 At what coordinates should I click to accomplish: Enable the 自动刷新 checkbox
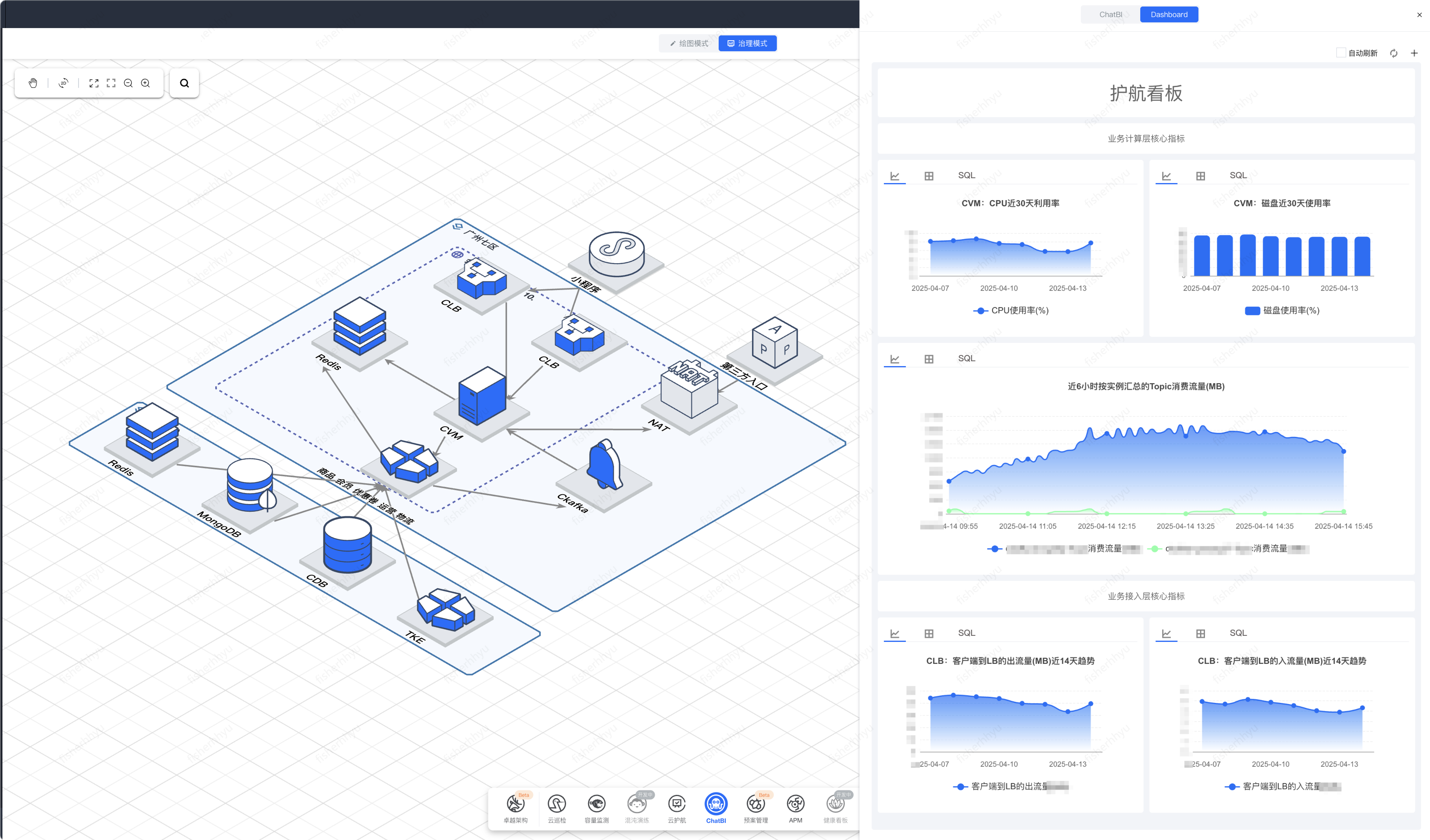[1341, 53]
